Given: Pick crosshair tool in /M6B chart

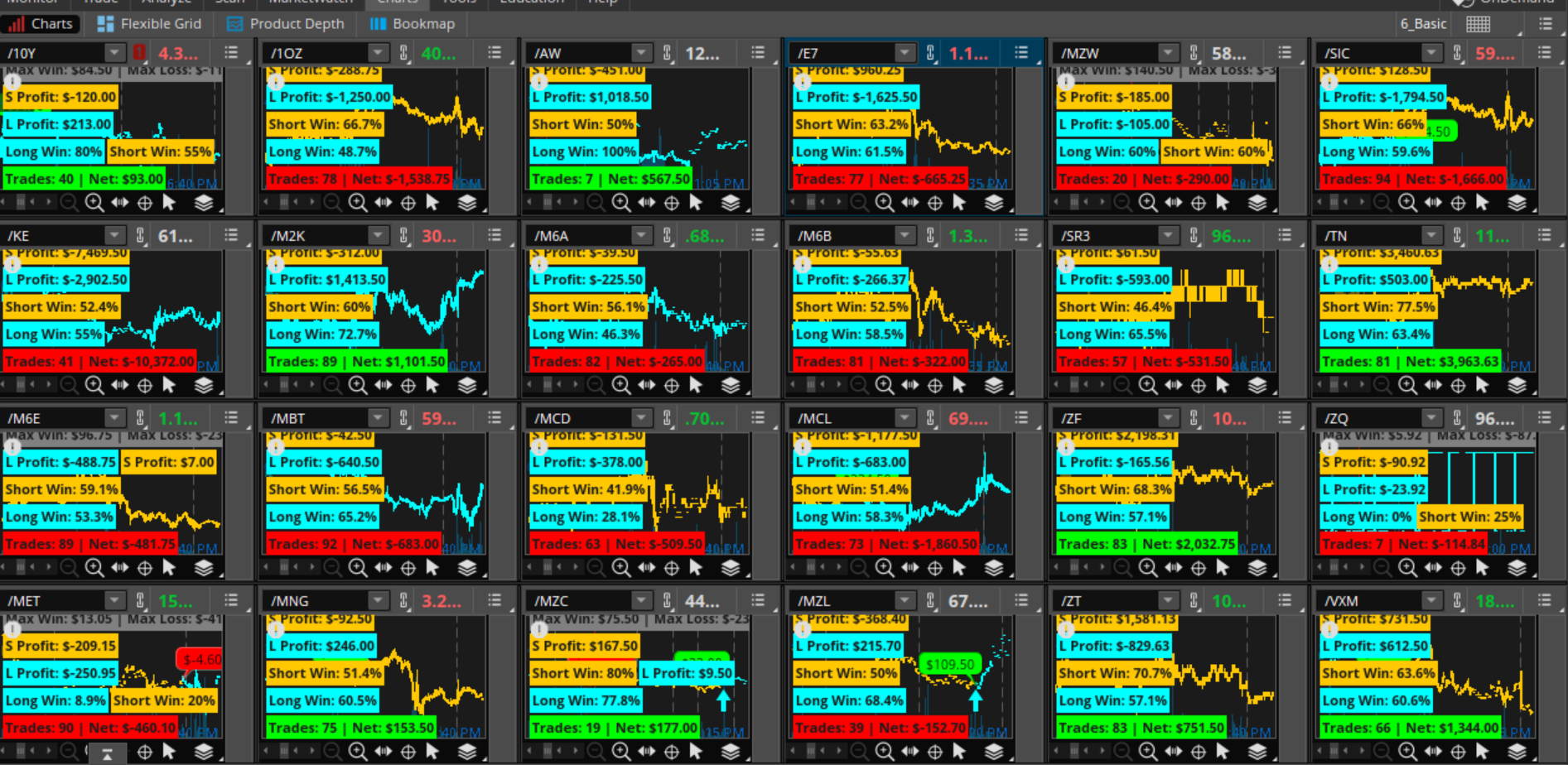Looking at the screenshot, I should click(x=935, y=385).
